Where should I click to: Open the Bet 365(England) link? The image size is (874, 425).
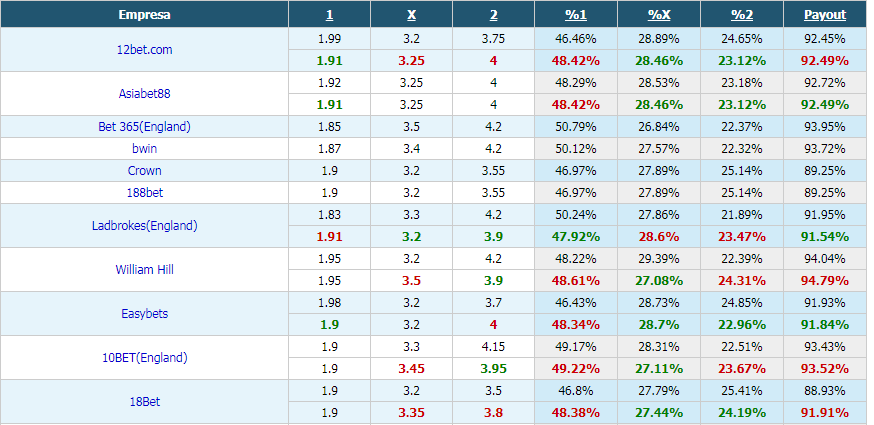(144, 127)
